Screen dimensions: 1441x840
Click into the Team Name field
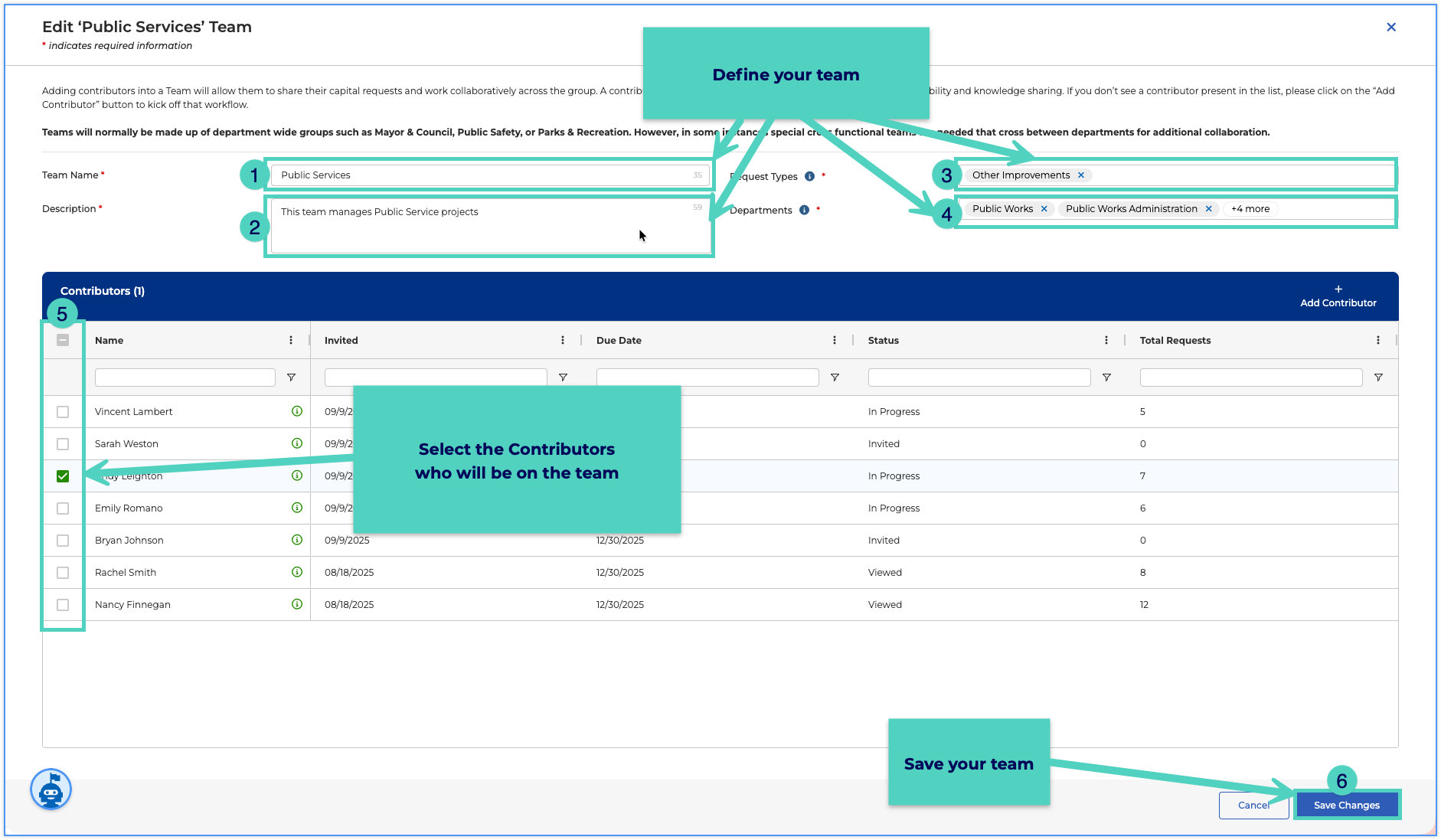pos(490,175)
